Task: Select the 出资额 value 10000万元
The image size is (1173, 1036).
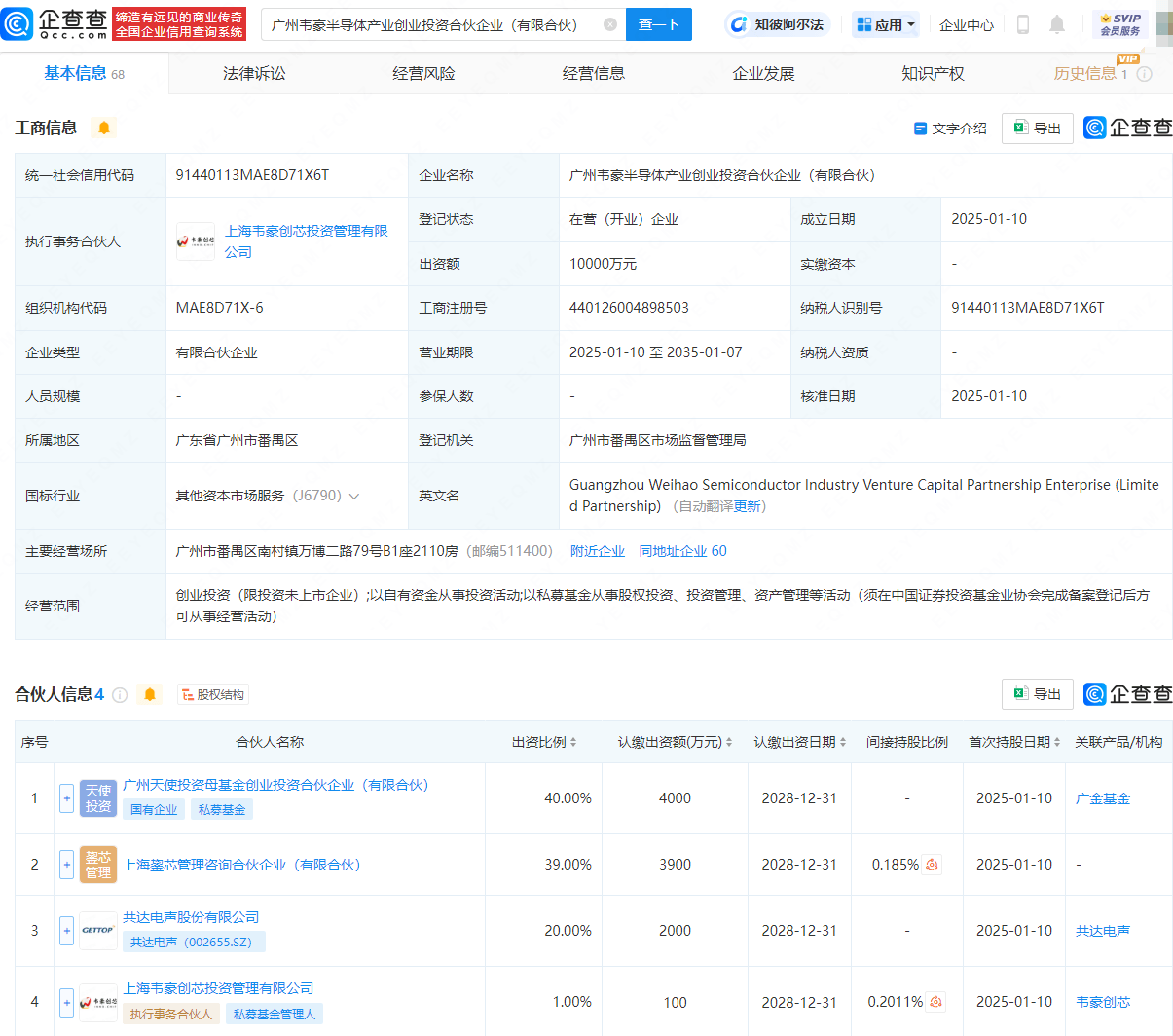Action: pos(603,264)
